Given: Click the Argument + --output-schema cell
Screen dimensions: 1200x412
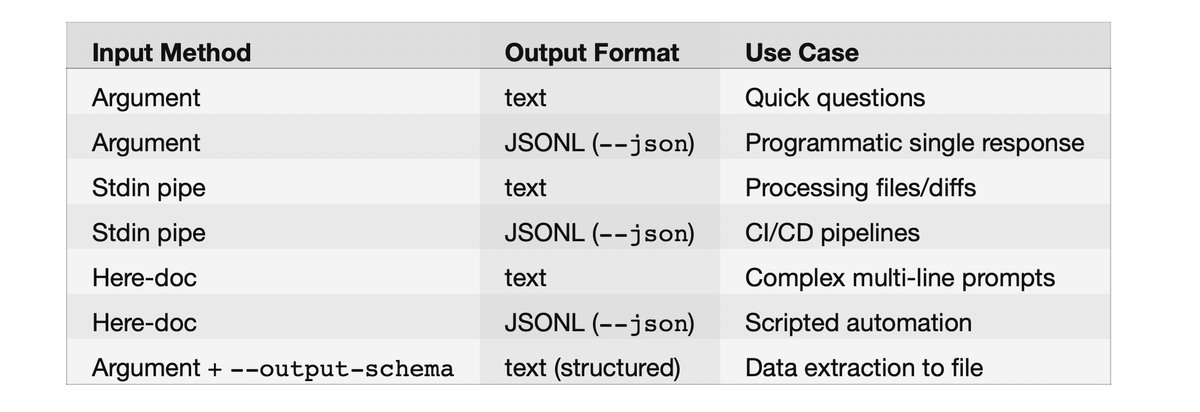Looking at the screenshot, I should (x=273, y=368).
